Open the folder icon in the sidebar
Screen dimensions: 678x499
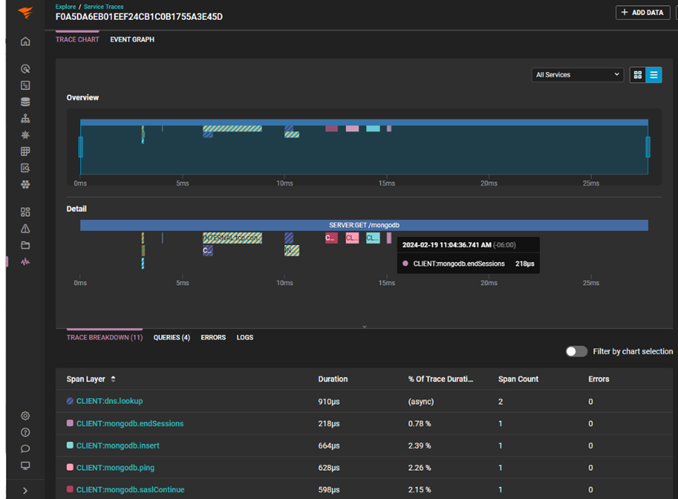coord(25,245)
